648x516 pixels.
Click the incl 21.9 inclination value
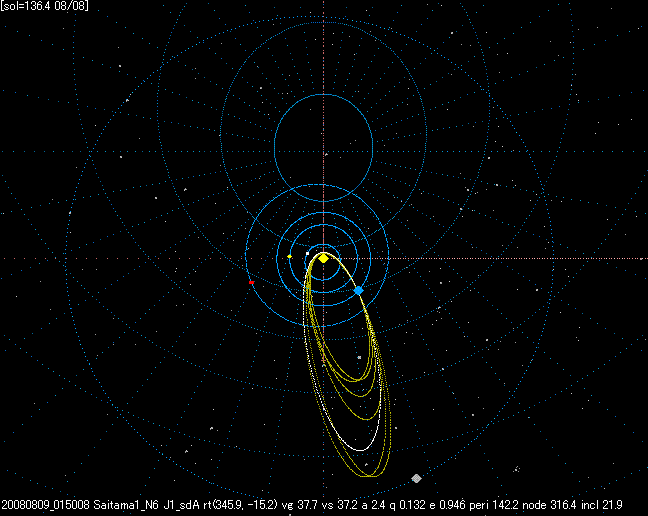(602, 505)
